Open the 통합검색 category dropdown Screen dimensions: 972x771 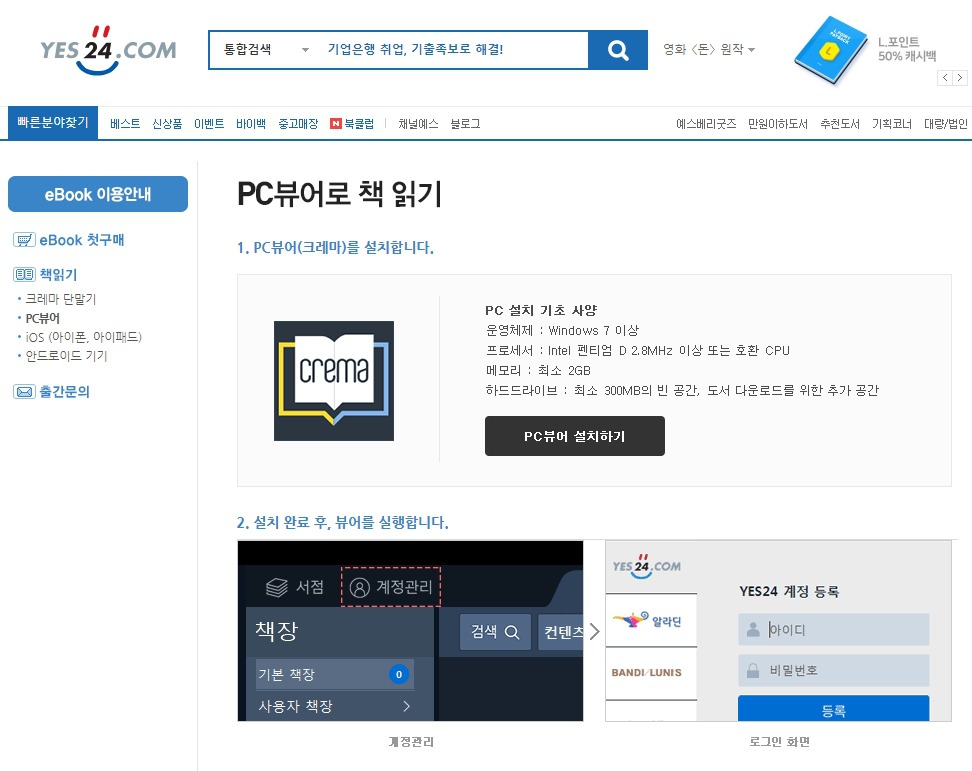click(x=265, y=50)
